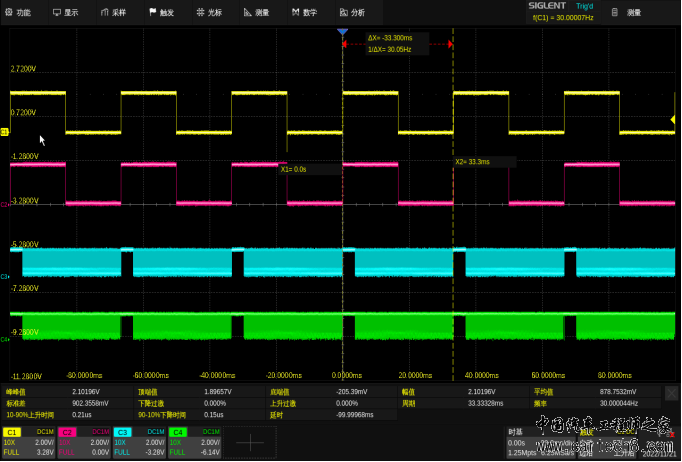Select the yellow trigger level arrow on right edge

click(672, 119)
